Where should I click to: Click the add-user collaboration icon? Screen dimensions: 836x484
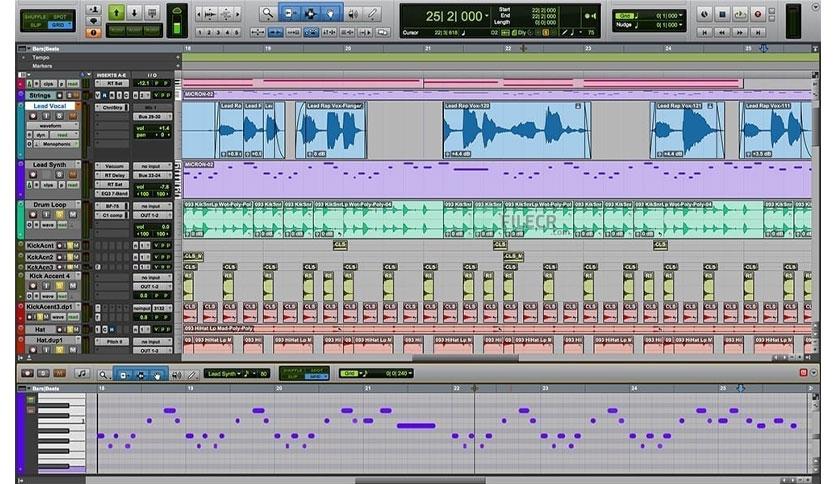point(93,10)
